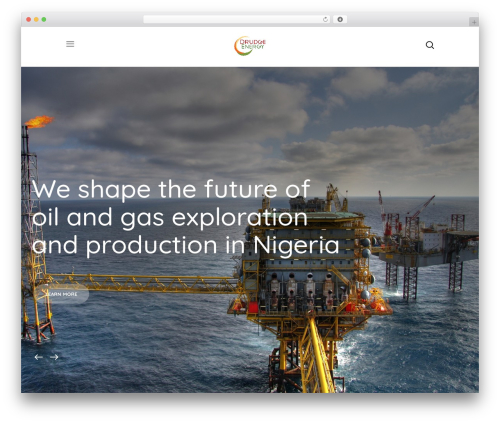Click the Learn More button

(62, 294)
